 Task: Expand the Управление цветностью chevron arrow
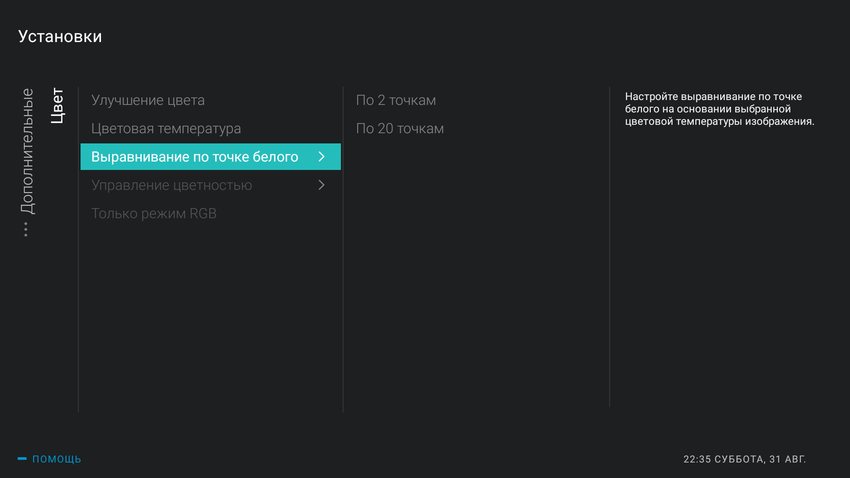pyautogui.click(x=321, y=185)
